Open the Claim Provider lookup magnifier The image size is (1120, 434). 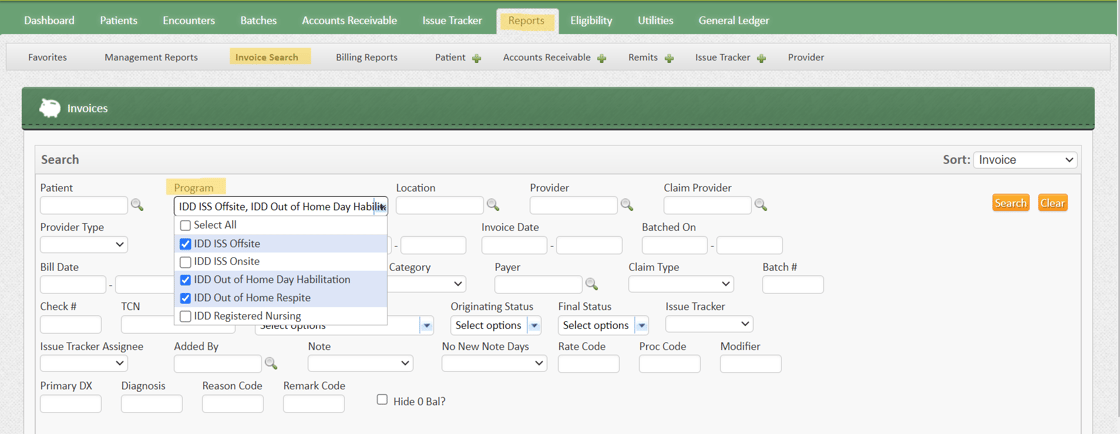[761, 206]
